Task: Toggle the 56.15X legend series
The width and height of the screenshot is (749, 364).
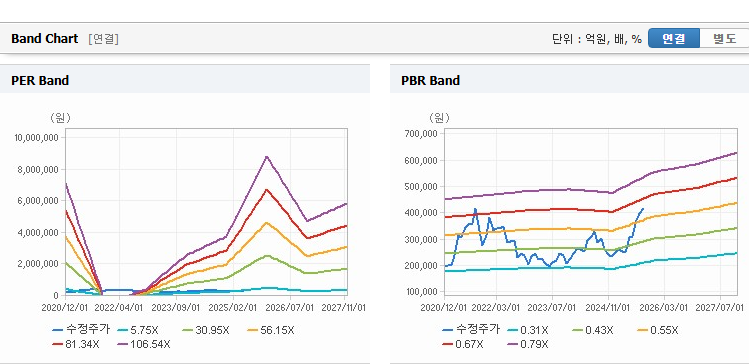Action: [x=271, y=330]
